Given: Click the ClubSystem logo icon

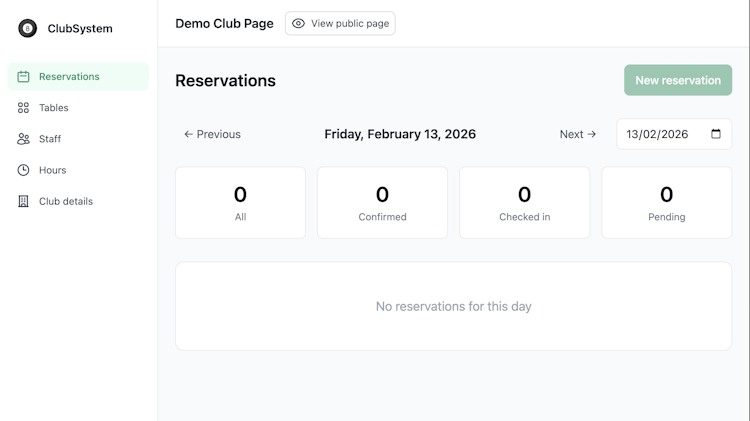Looking at the screenshot, I should click(x=27, y=28).
